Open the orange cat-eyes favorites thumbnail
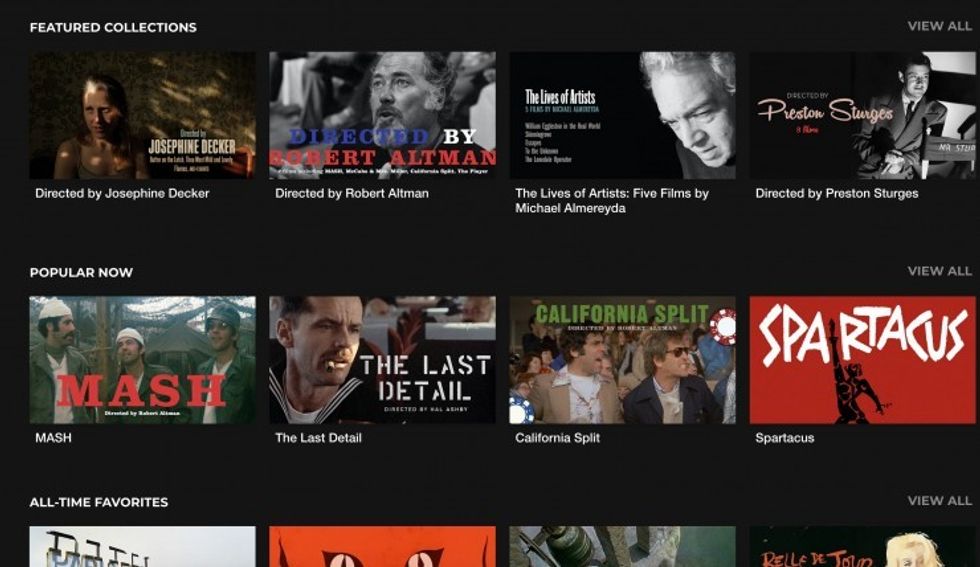The width and height of the screenshot is (980, 567). click(x=382, y=546)
